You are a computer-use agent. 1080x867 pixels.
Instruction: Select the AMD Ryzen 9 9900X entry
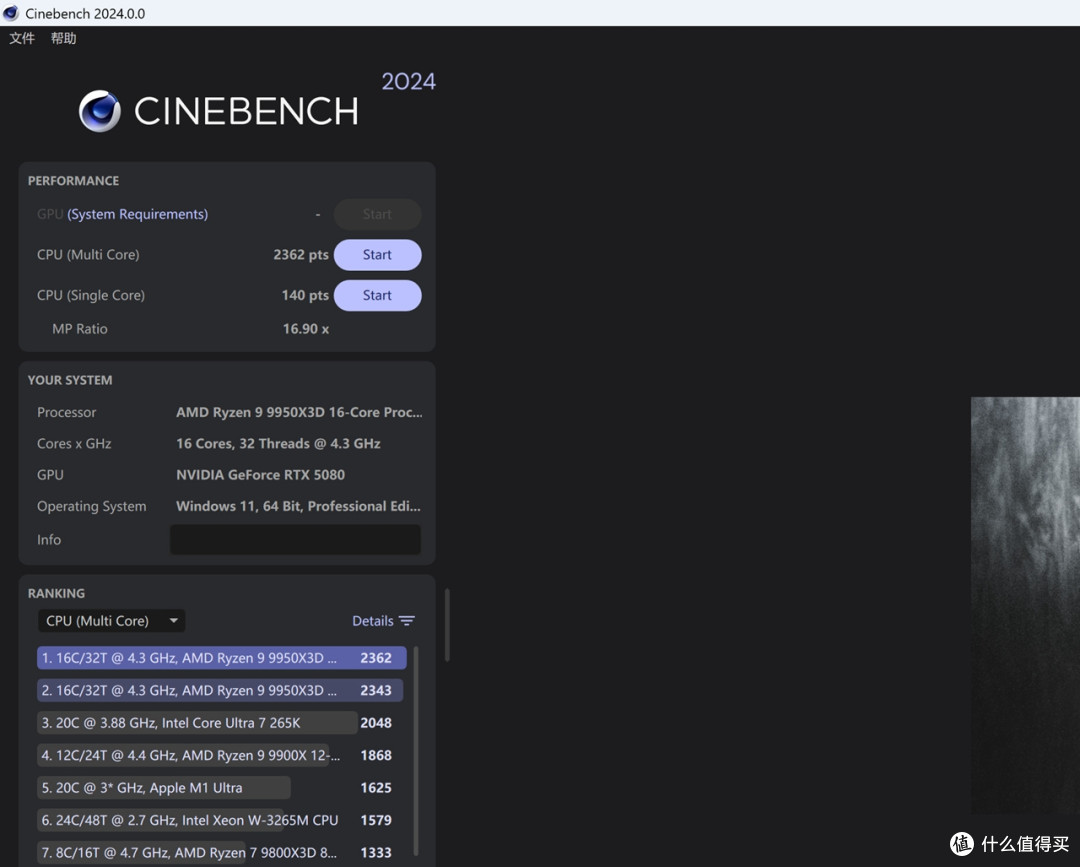pos(216,755)
